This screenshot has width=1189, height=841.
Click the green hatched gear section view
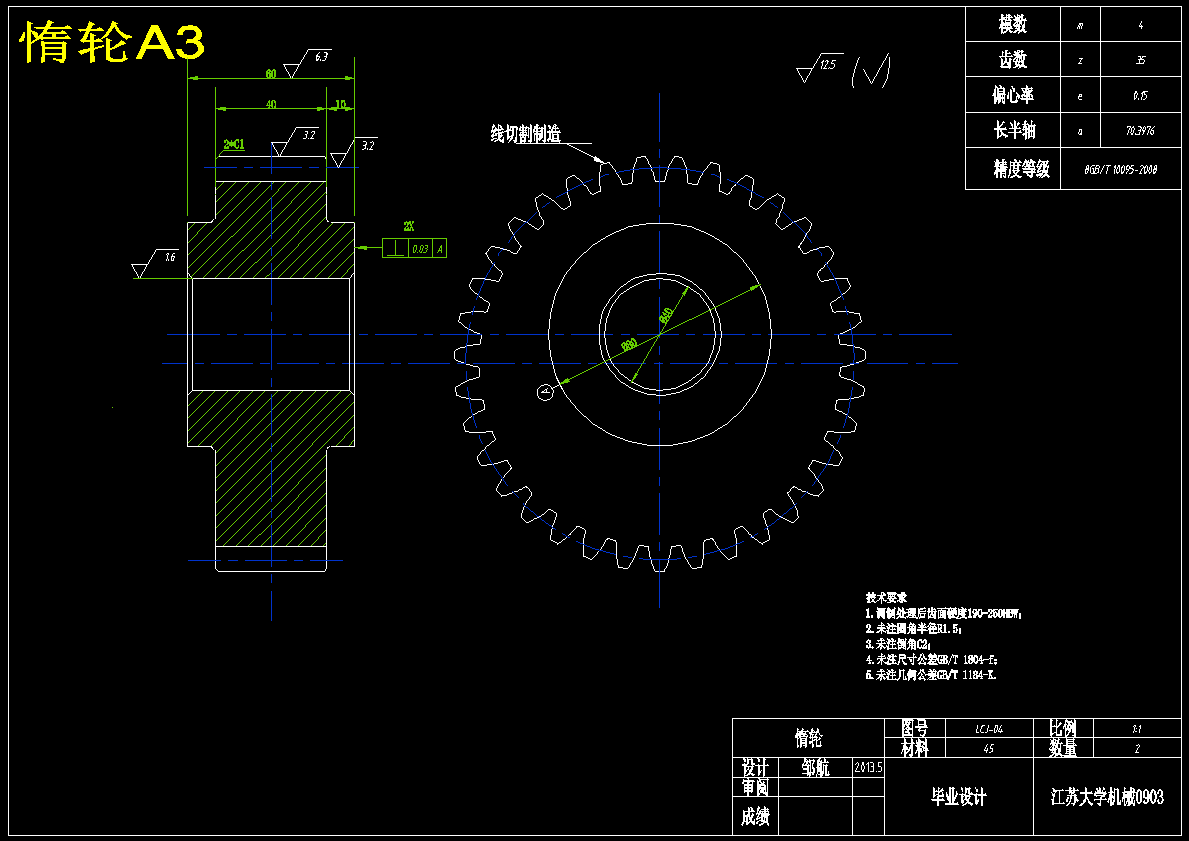pyautogui.click(x=271, y=364)
